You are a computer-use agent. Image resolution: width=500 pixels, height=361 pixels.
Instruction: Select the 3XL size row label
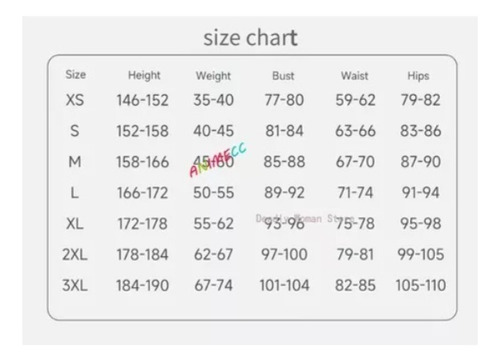click(75, 286)
